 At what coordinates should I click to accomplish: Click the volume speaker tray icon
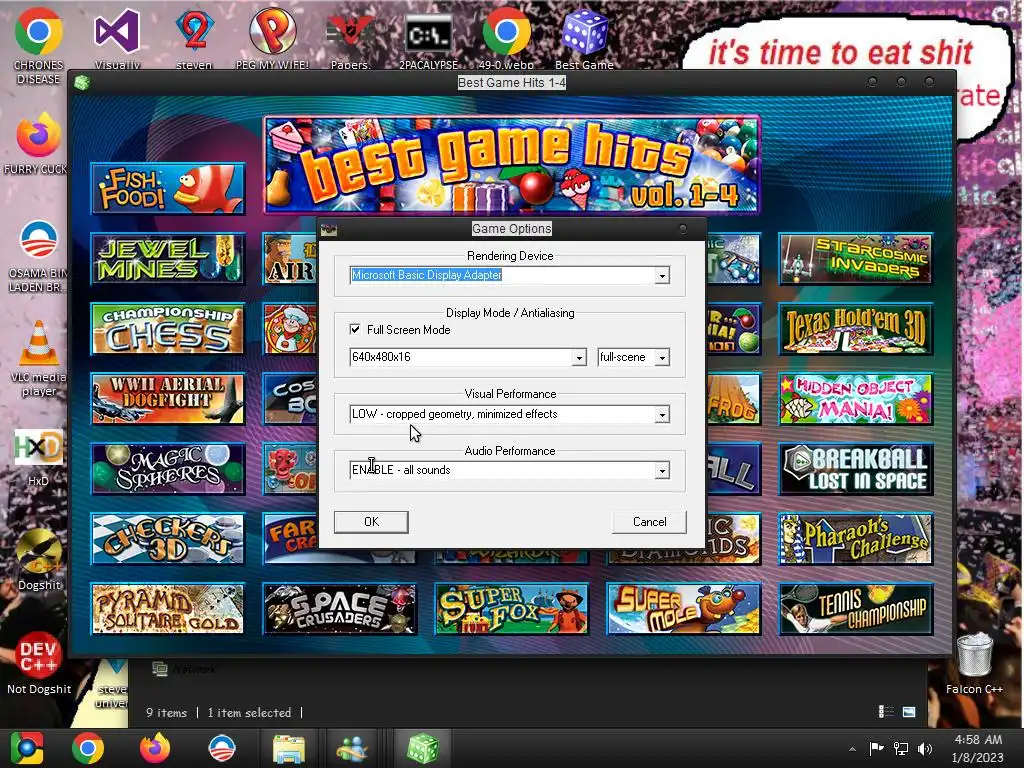pyautogui.click(x=924, y=748)
